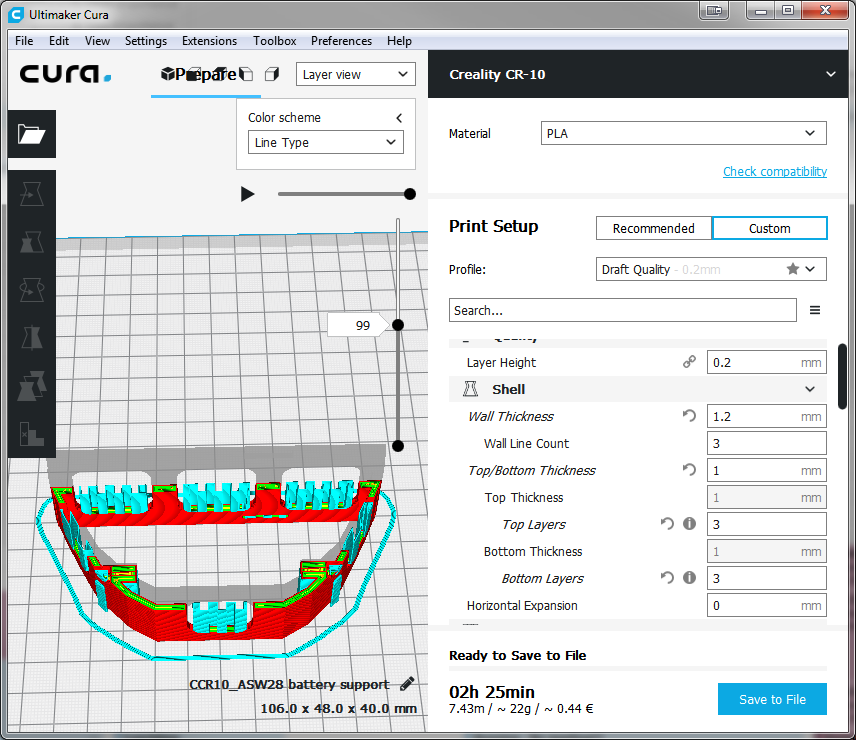This screenshot has width=856, height=740.
Task: Click the Top Layers value field
Action: pos(766,524)
